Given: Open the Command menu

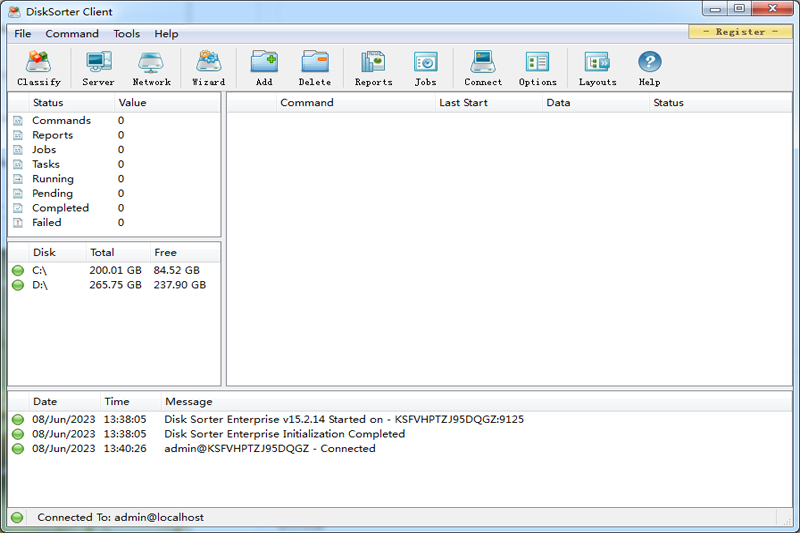Looking at the screenshot, I should 72,34.
